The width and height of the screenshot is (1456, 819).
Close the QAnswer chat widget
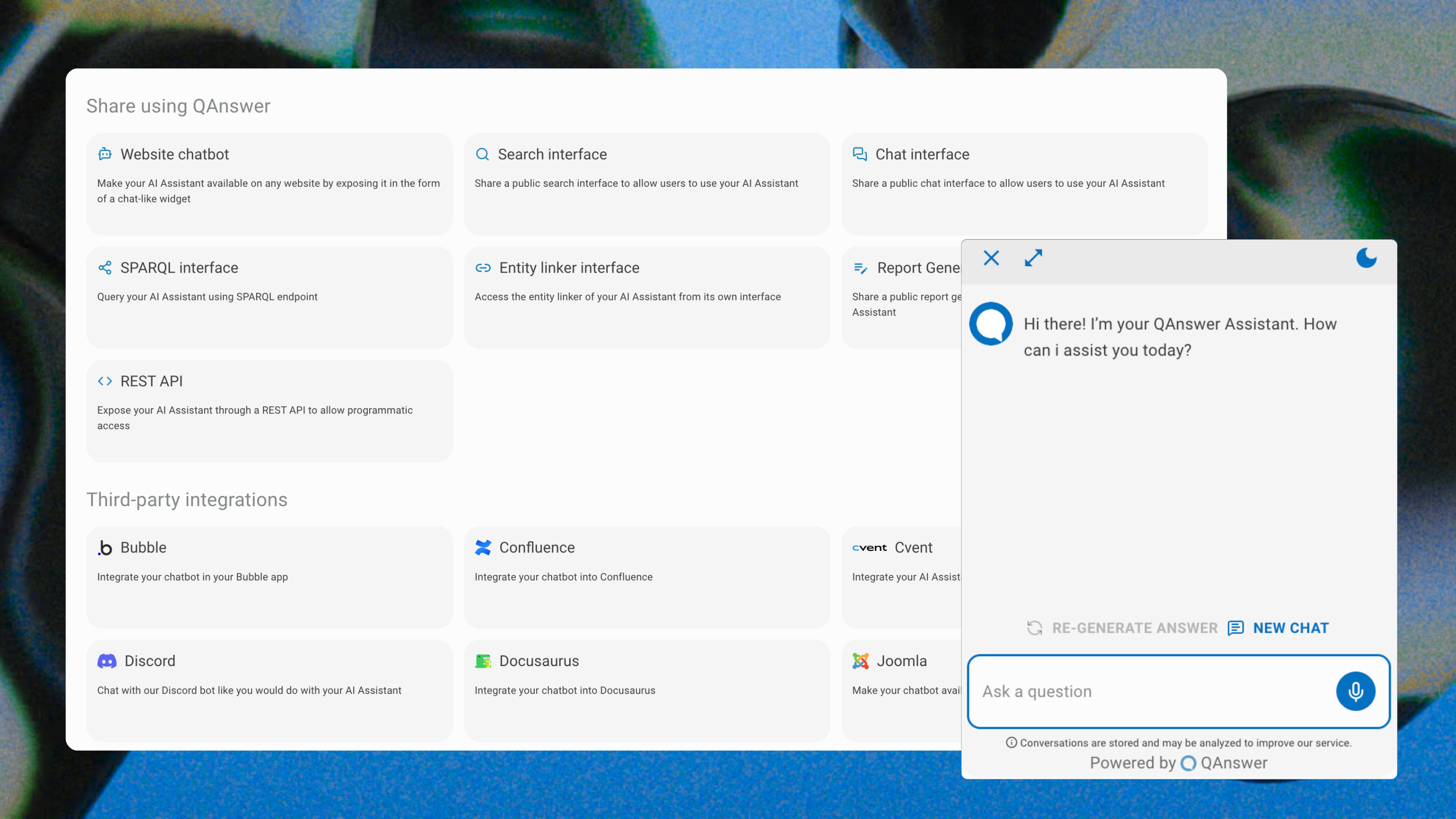pos(991,258)
